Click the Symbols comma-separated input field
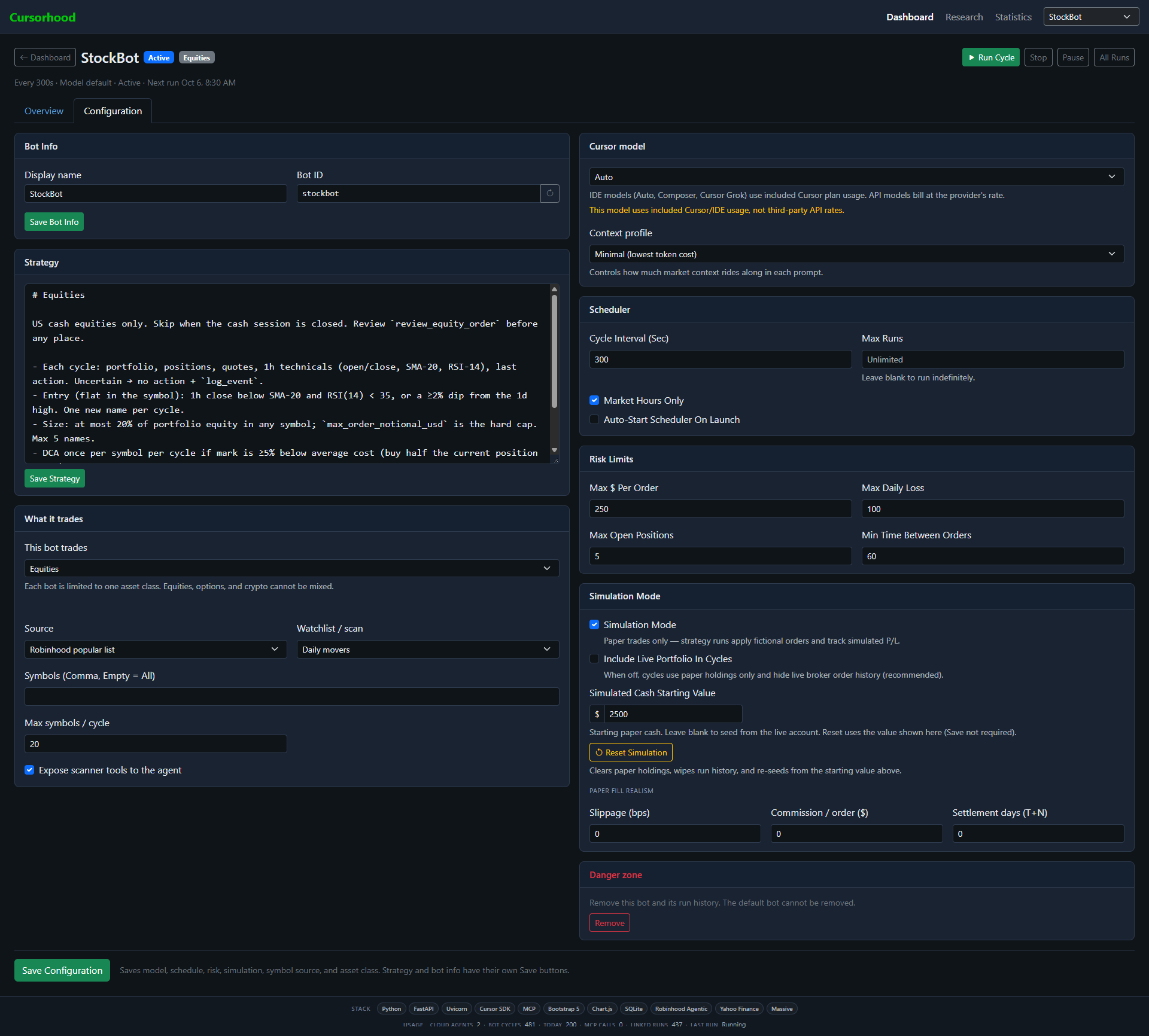 click(x=291, y=697)
